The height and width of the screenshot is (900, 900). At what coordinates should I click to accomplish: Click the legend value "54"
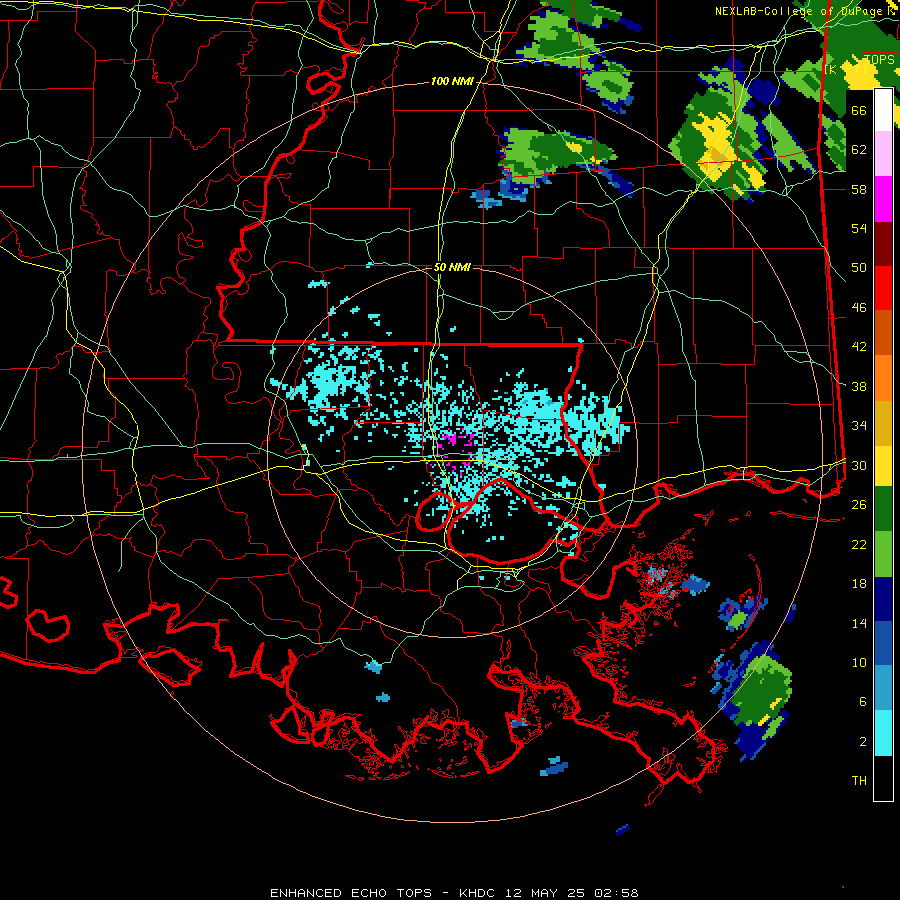coord(859,228)
